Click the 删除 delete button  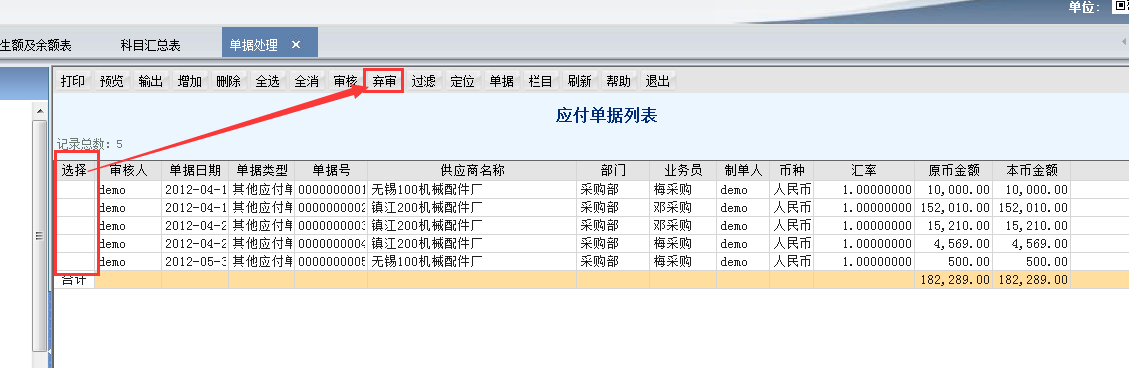(228, 81)
